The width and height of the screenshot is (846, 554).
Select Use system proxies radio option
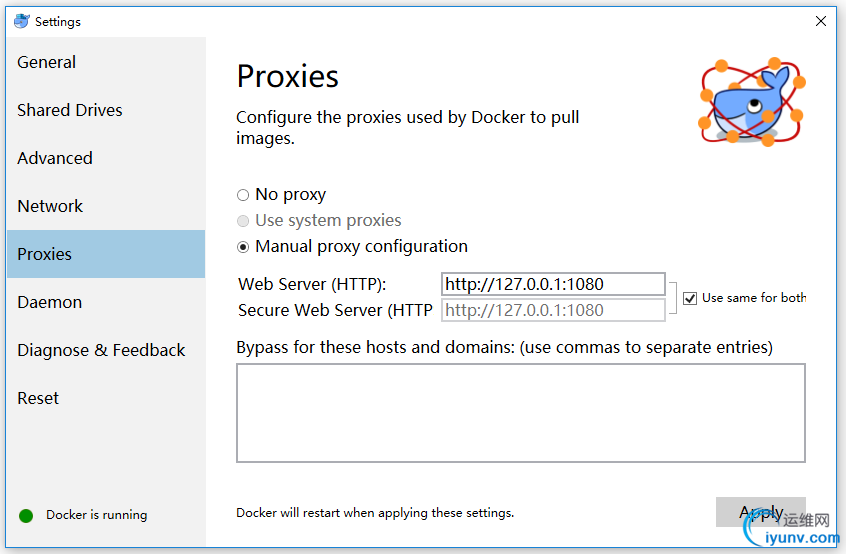pos(243,221)
